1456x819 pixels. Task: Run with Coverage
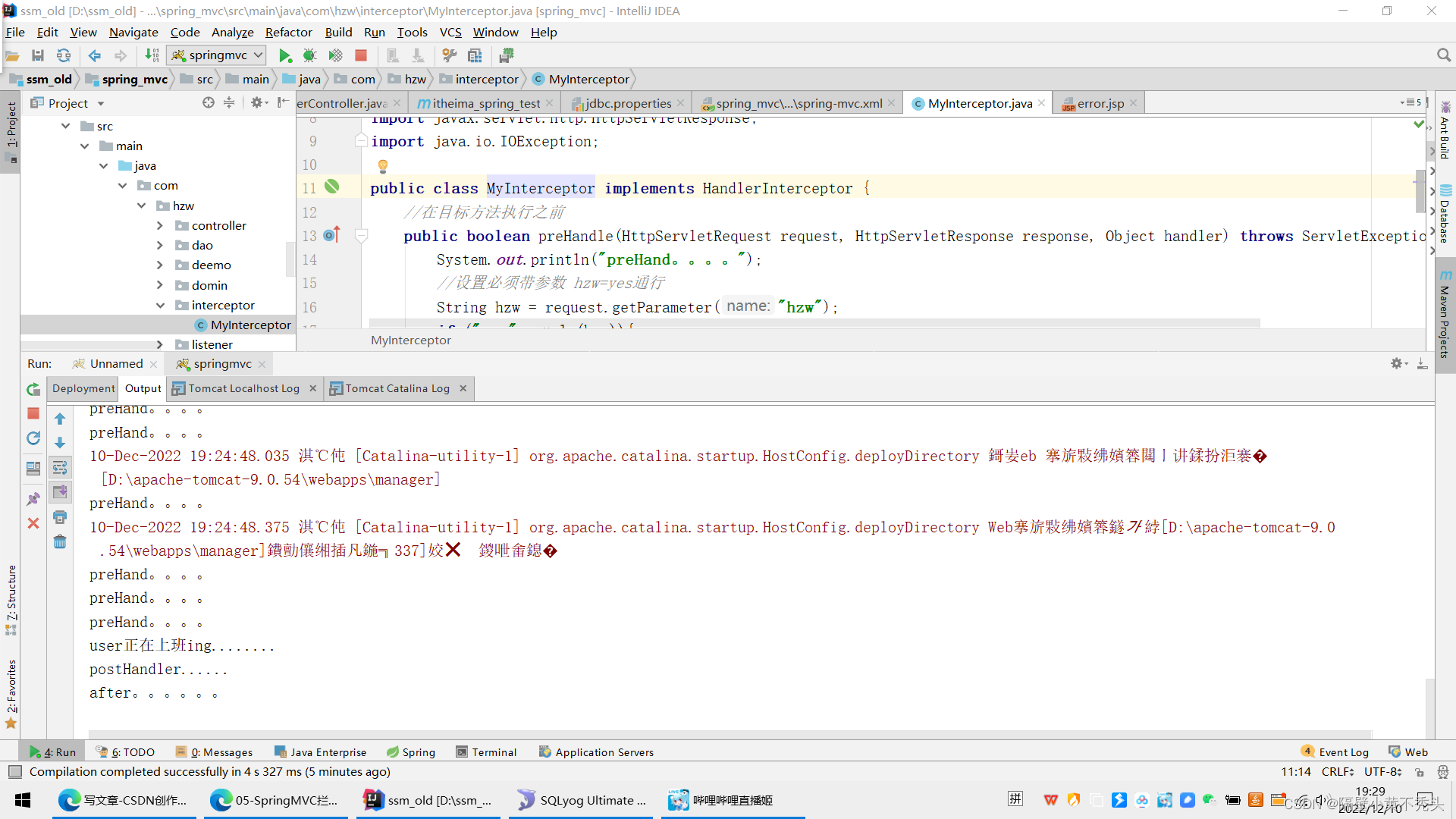[x=335, y=55]
